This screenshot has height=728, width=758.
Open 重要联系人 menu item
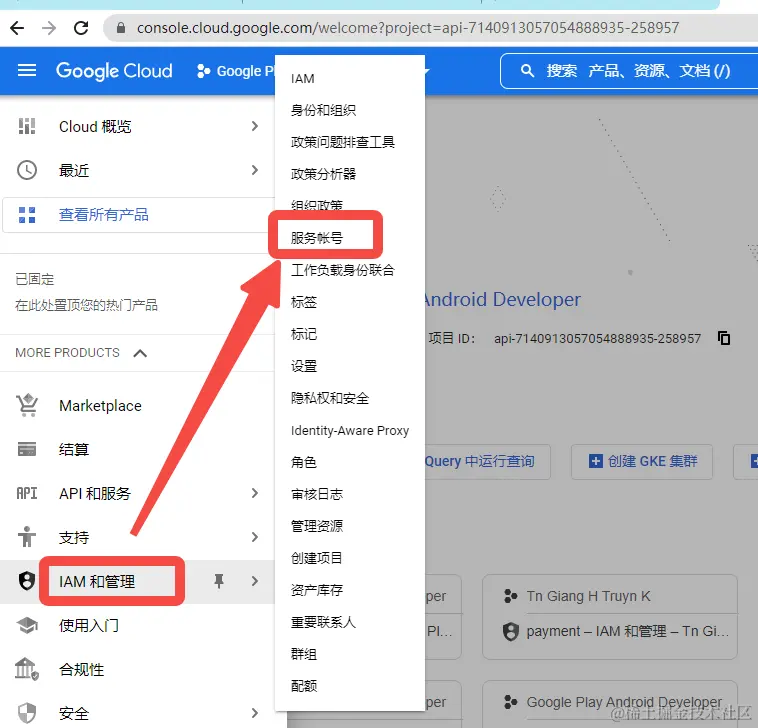323,622
